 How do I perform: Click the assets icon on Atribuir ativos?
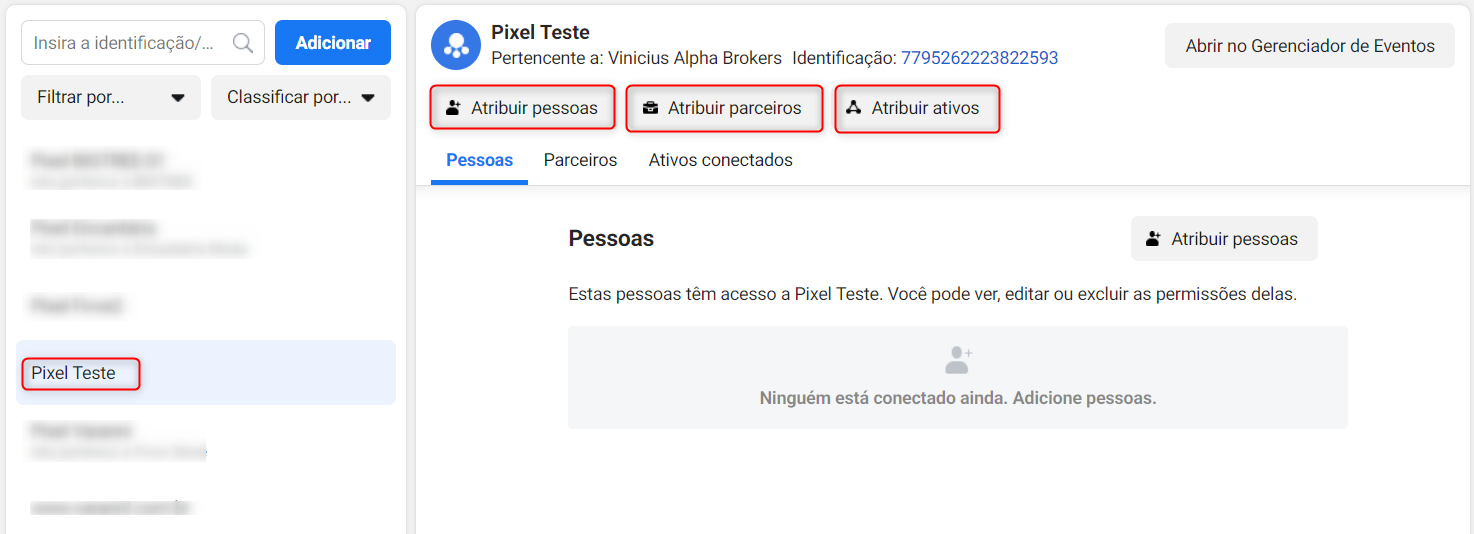click(853, 108)
